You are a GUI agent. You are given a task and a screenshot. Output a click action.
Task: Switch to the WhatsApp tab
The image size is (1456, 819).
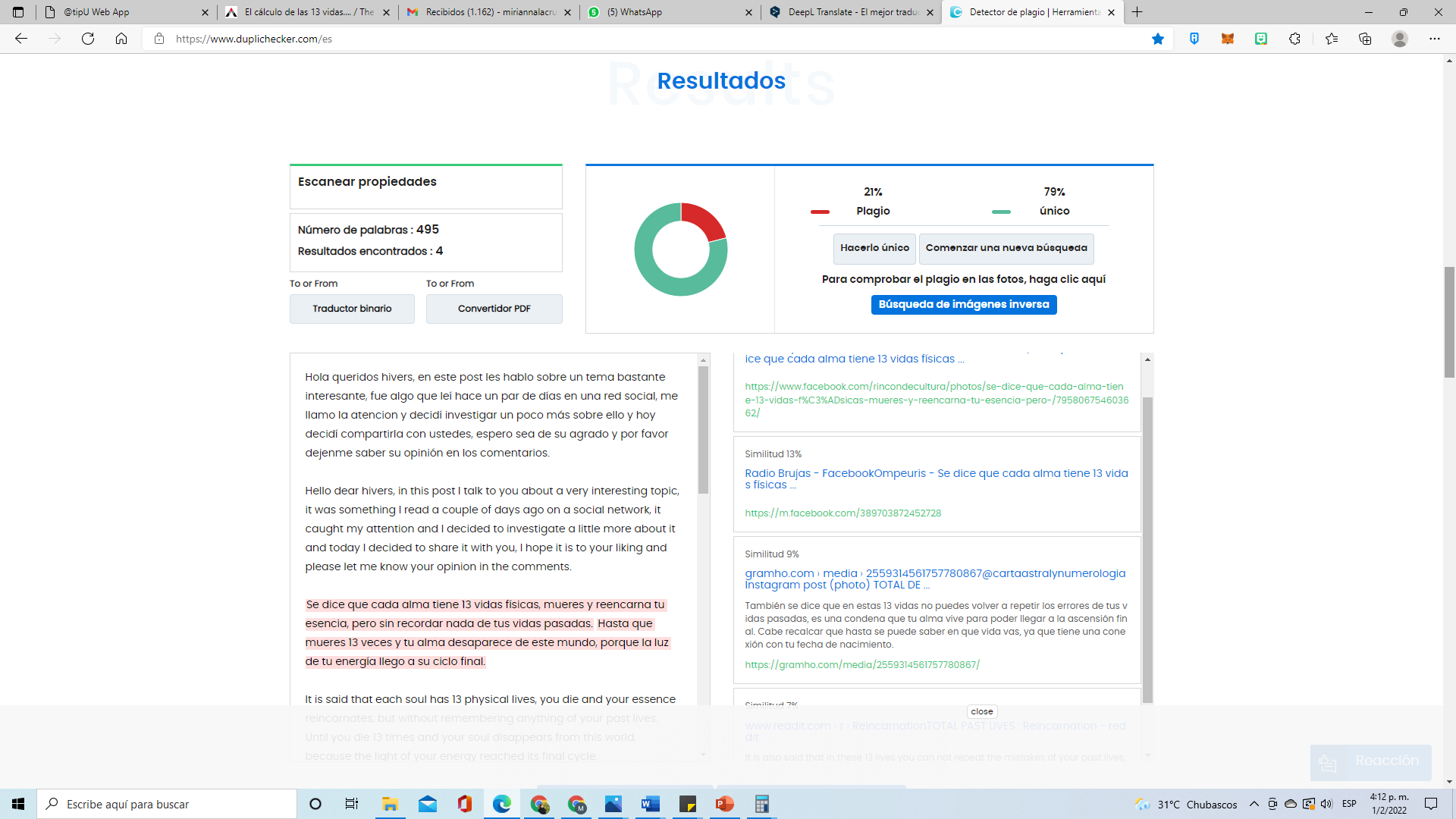[634, 12]
